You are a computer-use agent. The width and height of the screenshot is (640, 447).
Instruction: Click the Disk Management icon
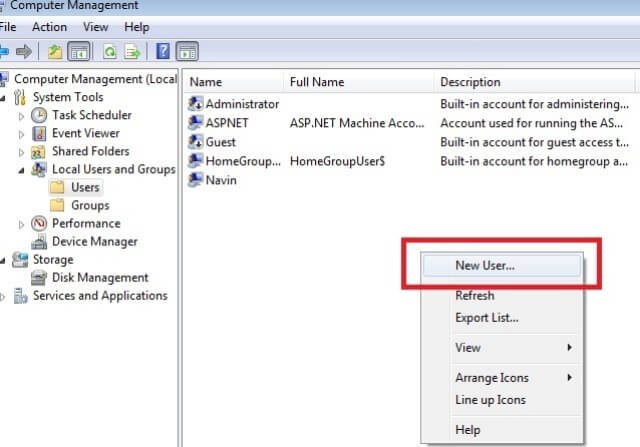coord(39,278)
